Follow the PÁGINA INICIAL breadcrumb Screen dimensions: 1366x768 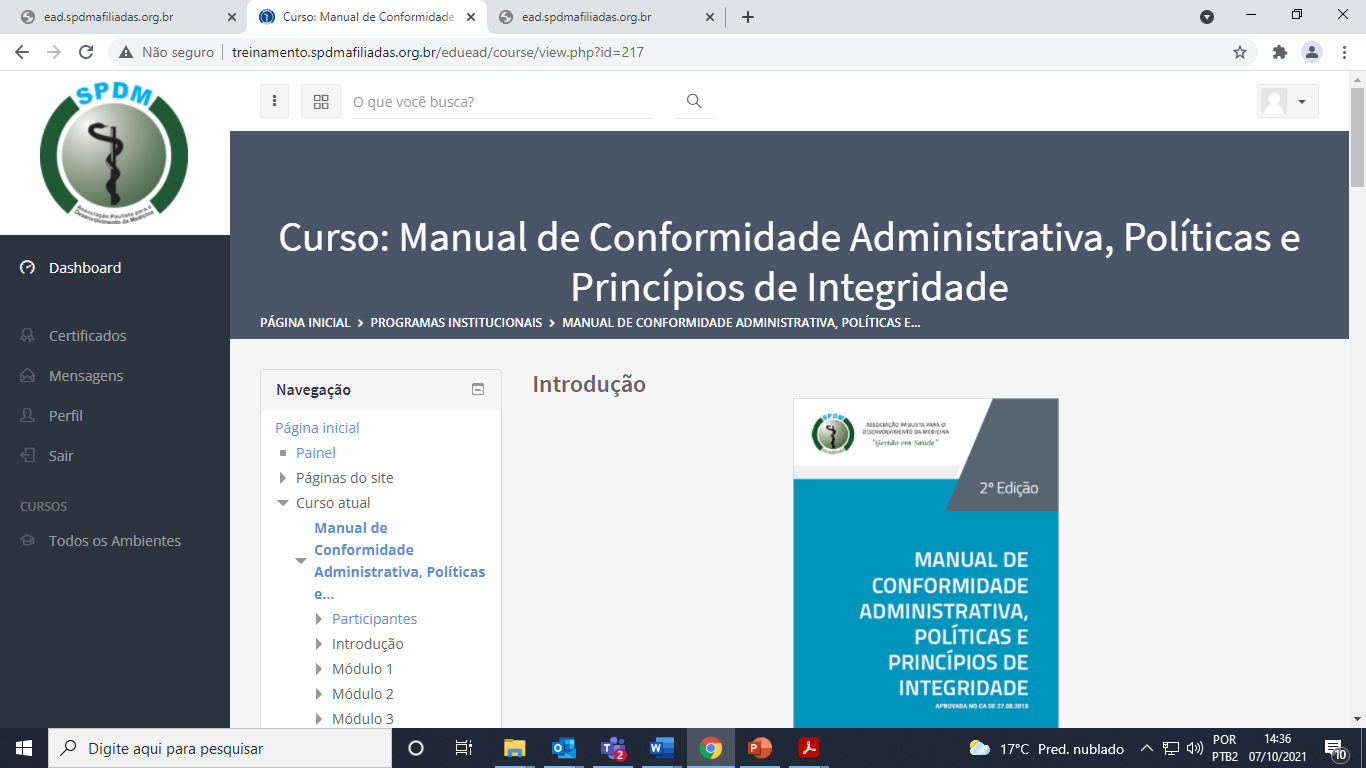(x=305, y=323)
